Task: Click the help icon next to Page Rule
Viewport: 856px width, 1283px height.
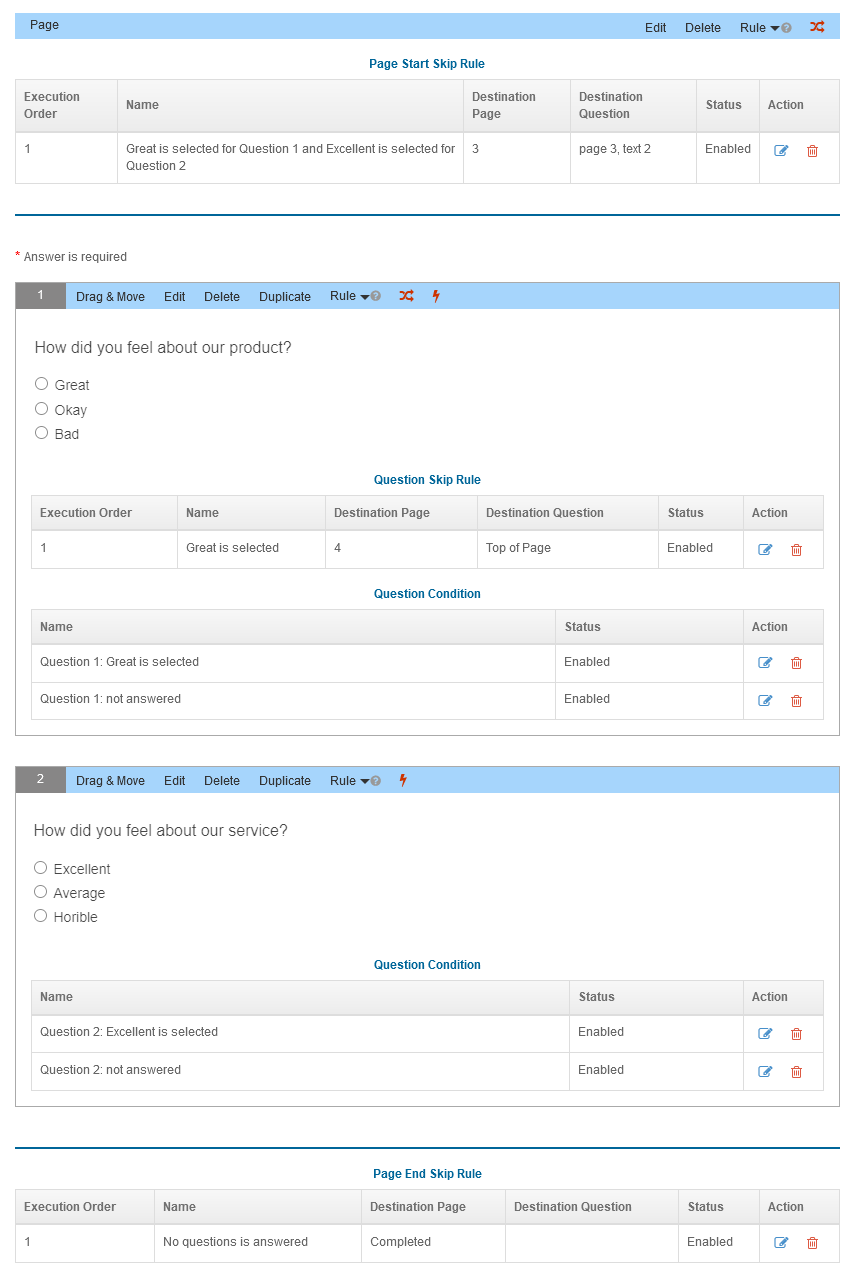Action: pos(786,28)
